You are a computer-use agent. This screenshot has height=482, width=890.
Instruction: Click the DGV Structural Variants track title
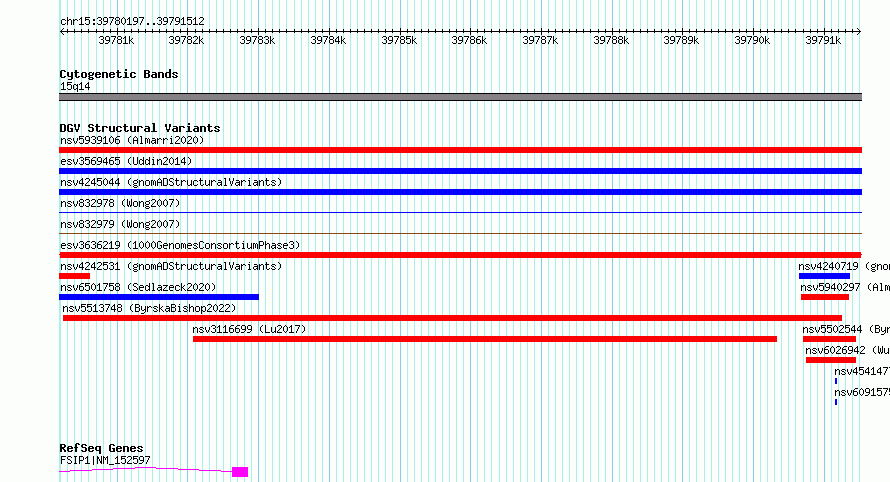tap(140, 128)
